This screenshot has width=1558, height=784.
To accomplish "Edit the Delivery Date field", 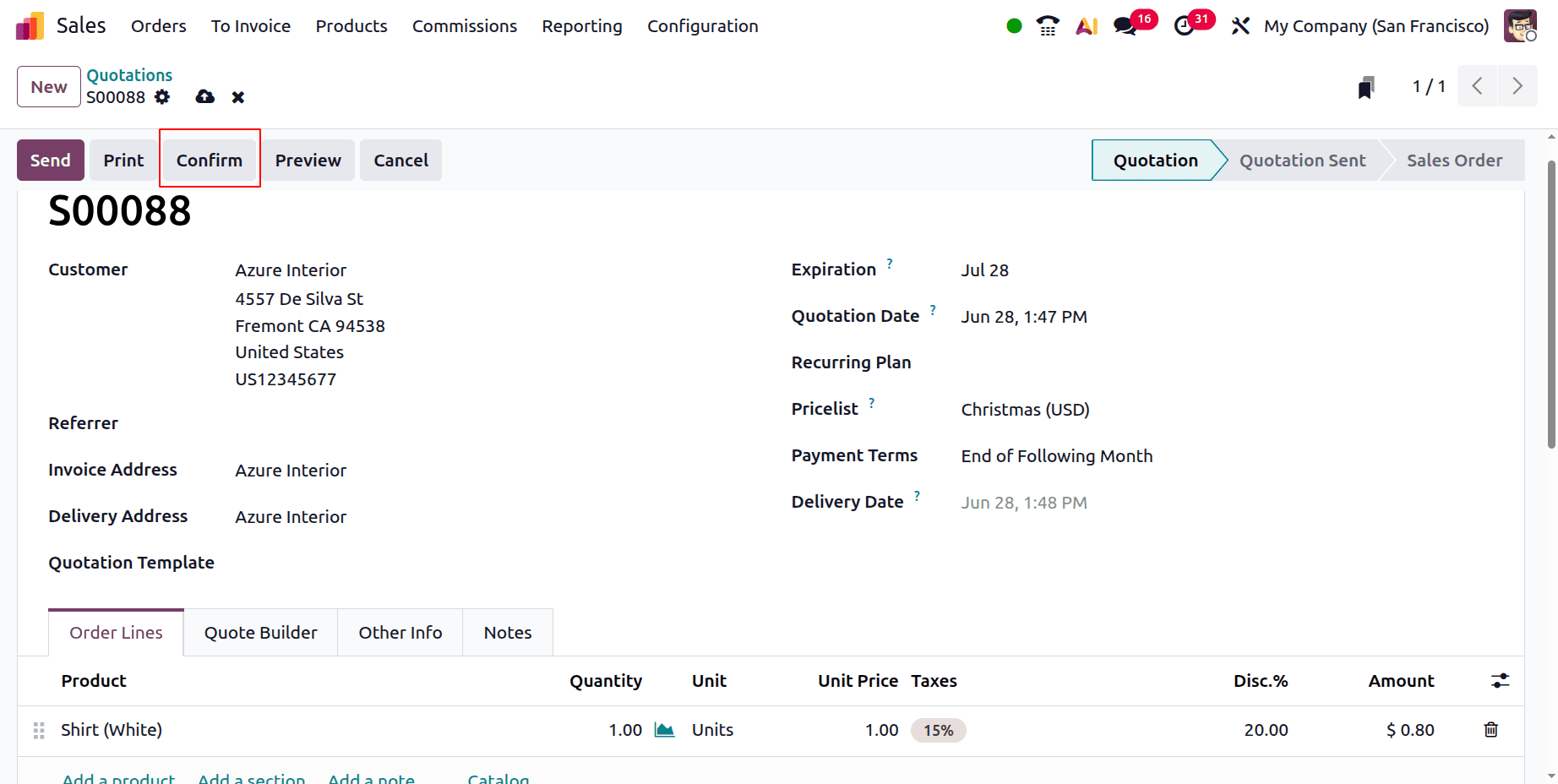I will pyautogui.click(x=1024, y=503).
